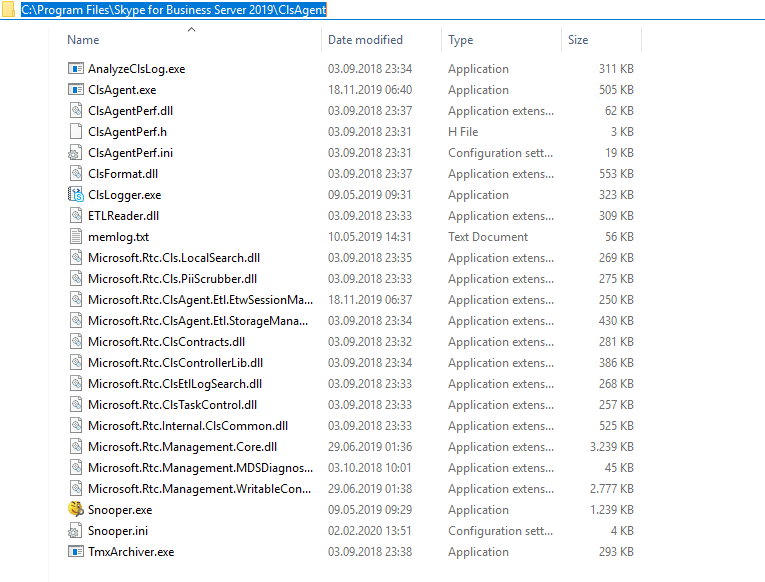Click the Snooper.exe application icon
This screenshot has width=765, height=582.
click(x=76, y=509)
